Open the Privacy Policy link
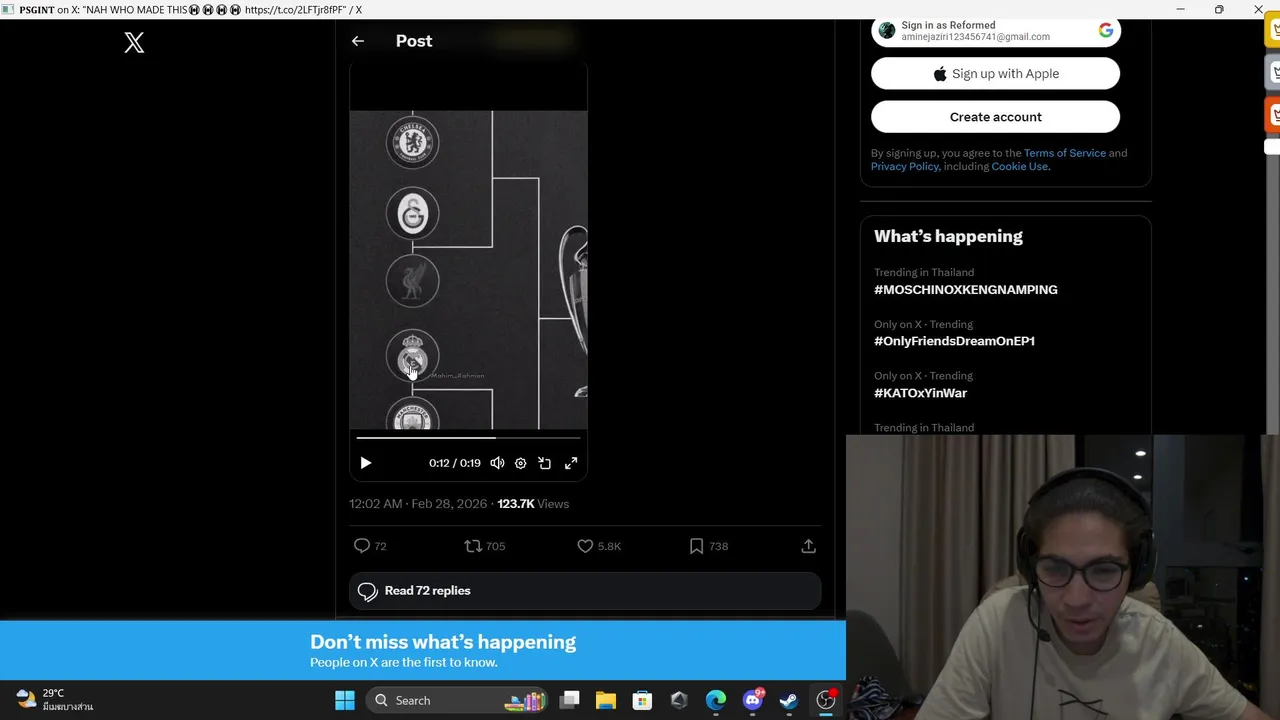Viewport: 1280px width, 720px height. [x=904, y=166]
